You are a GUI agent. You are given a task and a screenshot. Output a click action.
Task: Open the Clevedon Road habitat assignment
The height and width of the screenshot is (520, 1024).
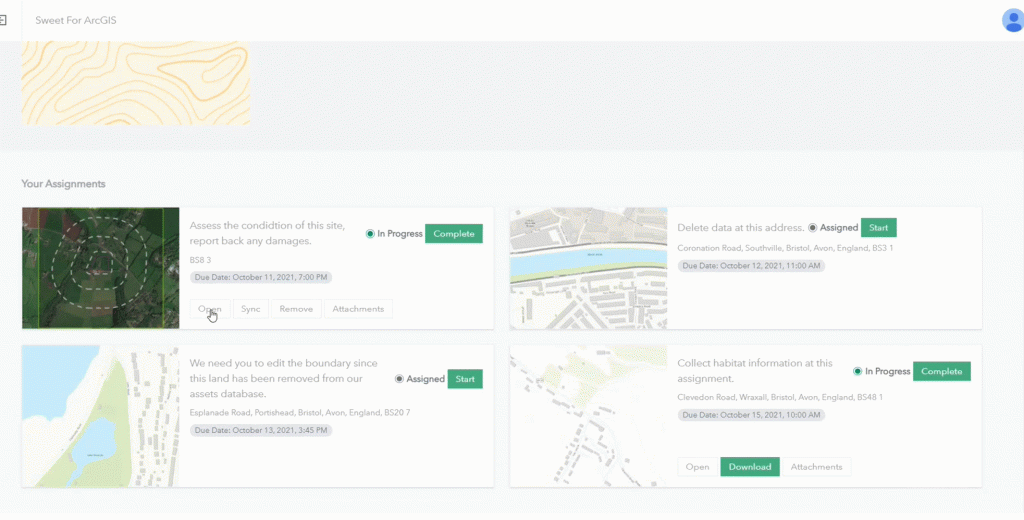pyautogui.click(x=697, y=467)
